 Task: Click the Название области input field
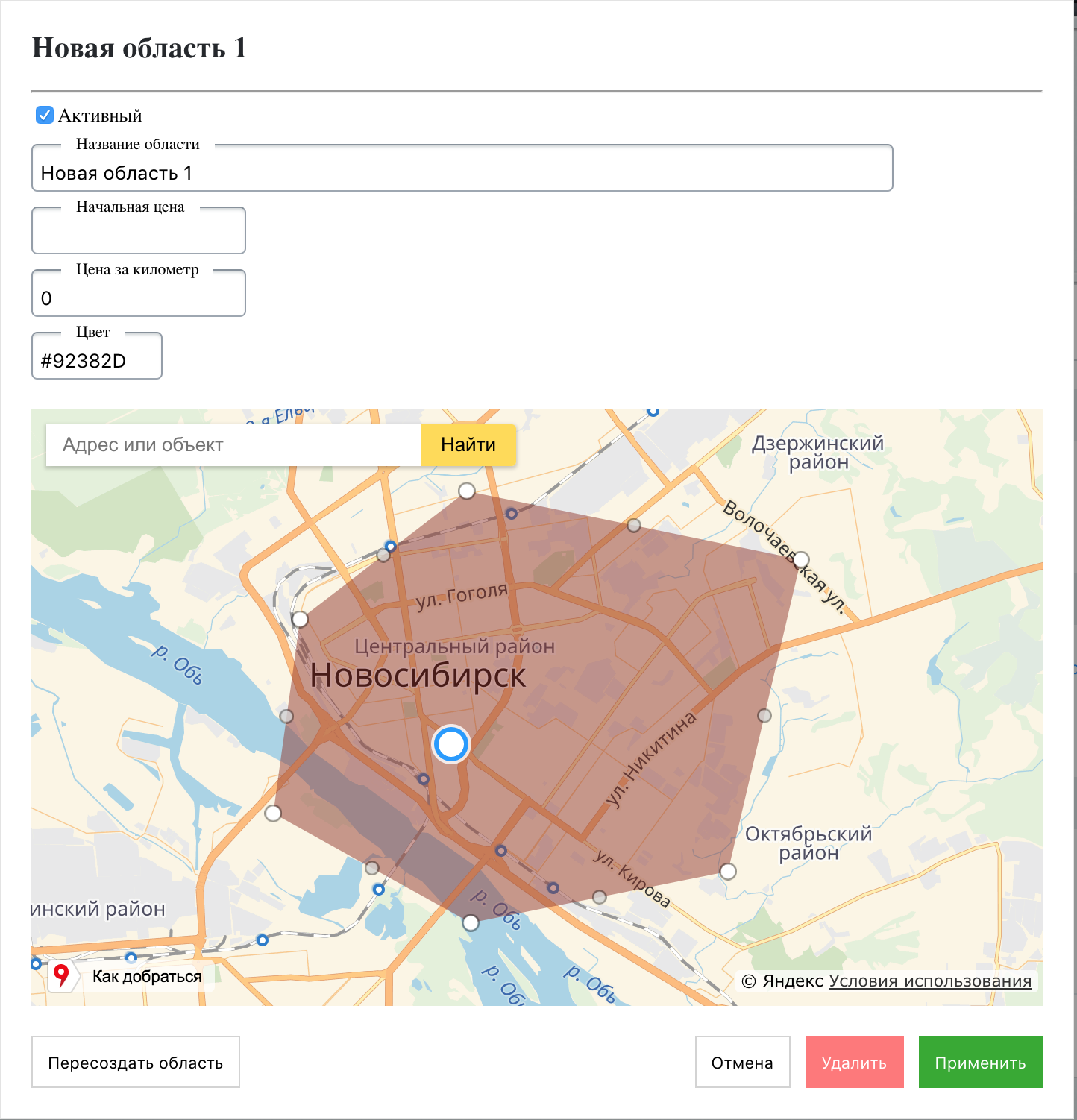coord(462,173)
